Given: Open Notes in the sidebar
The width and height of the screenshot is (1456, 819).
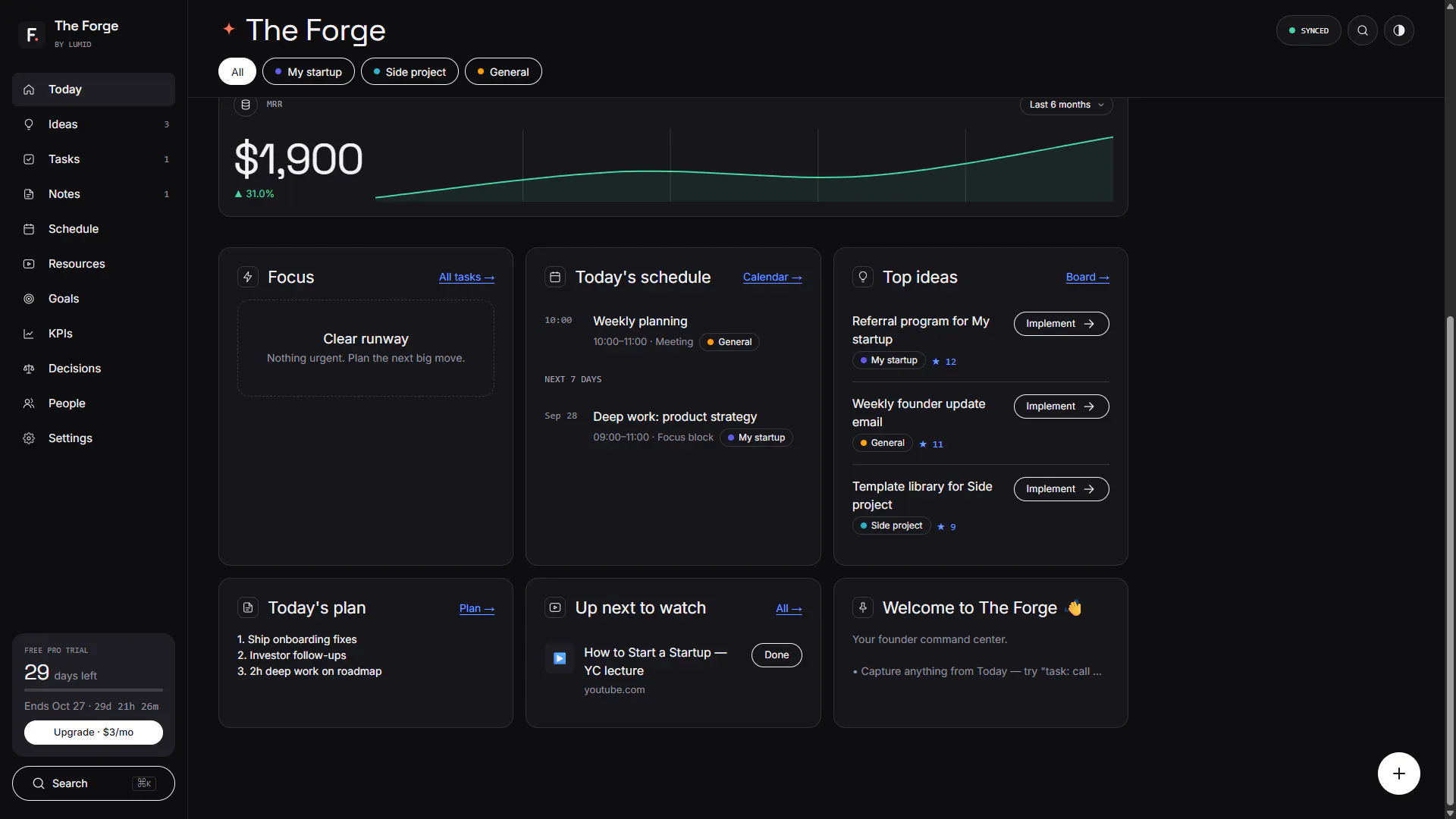Looking at the screenshot, I should pos(93,194).
